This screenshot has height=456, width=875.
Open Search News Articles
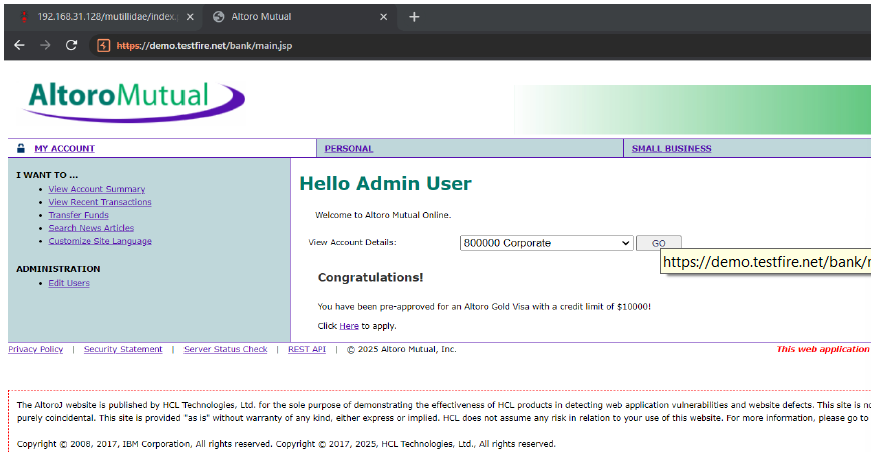pyautogui.click(x=91, y=228)
